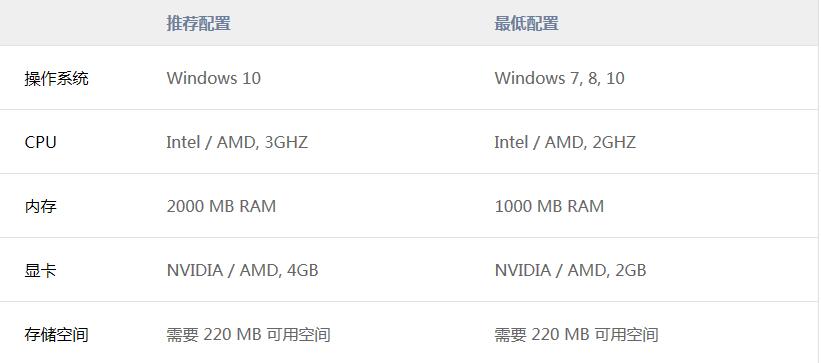This screenshot has width=821, height=363.
Task: Click the 1000 MB RAM cell
Action: coord(549,206)
